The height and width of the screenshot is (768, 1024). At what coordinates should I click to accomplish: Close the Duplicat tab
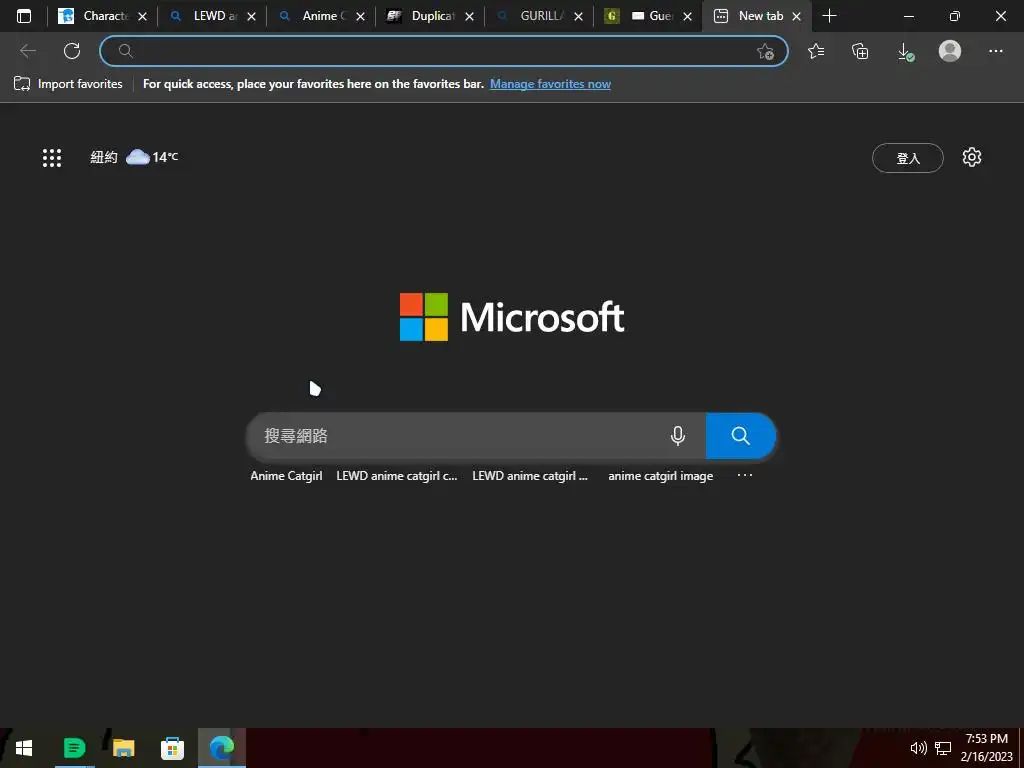(470, 17)
